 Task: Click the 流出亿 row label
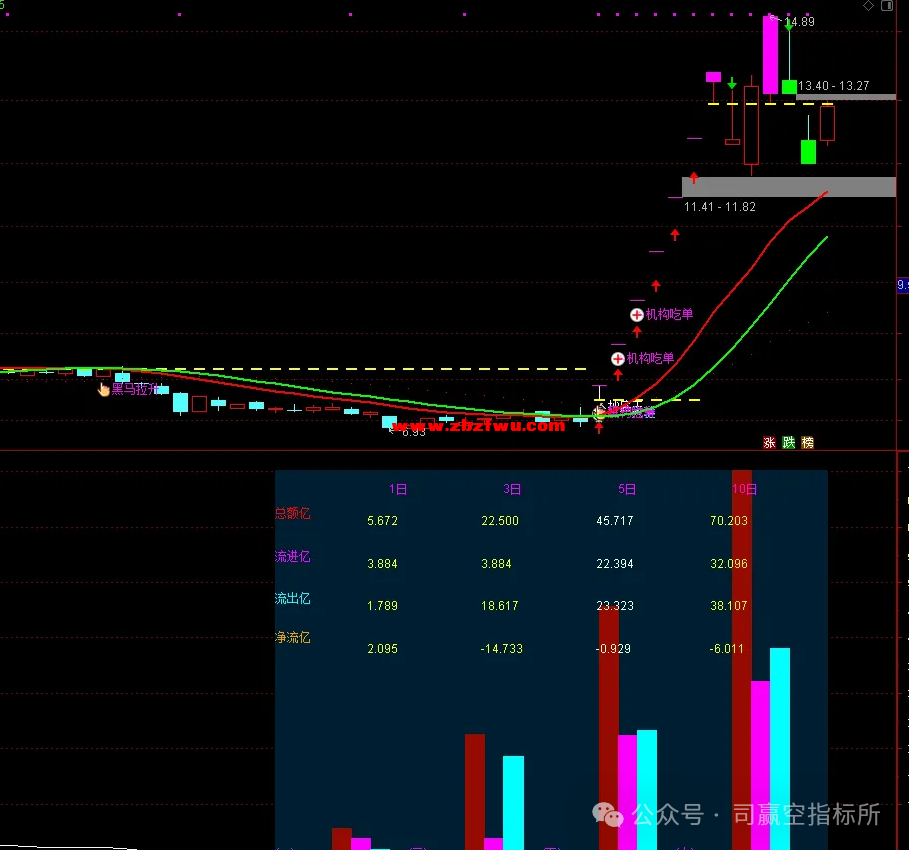[293, 599]
